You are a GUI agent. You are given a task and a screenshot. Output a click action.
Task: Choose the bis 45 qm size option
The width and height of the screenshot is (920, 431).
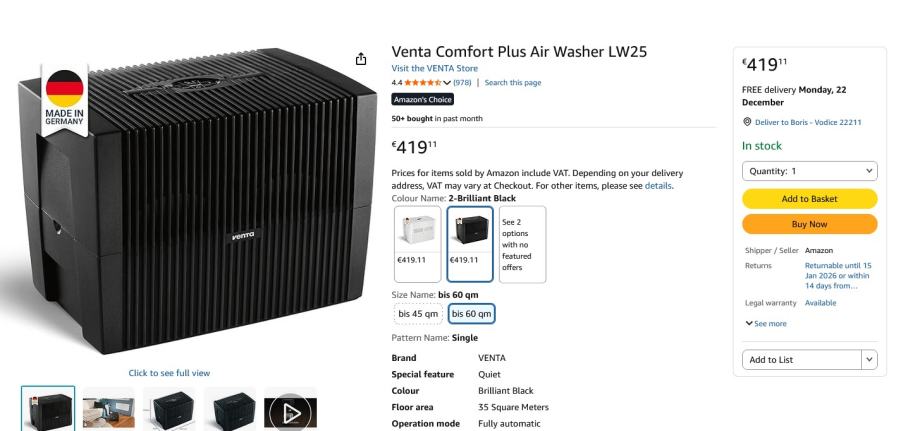(x=418, y=314)
